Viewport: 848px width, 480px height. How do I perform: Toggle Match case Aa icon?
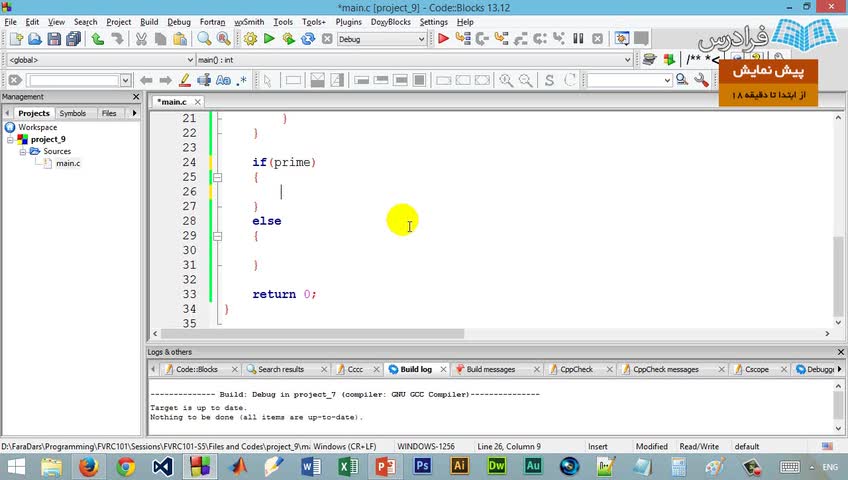point(223,81)
